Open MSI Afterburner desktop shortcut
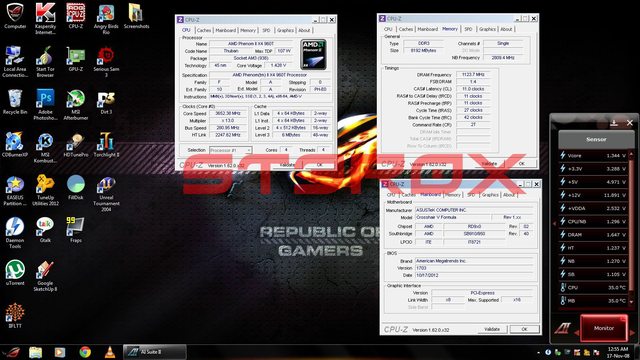This screenshot has width=640, height=360. (76, 104)
